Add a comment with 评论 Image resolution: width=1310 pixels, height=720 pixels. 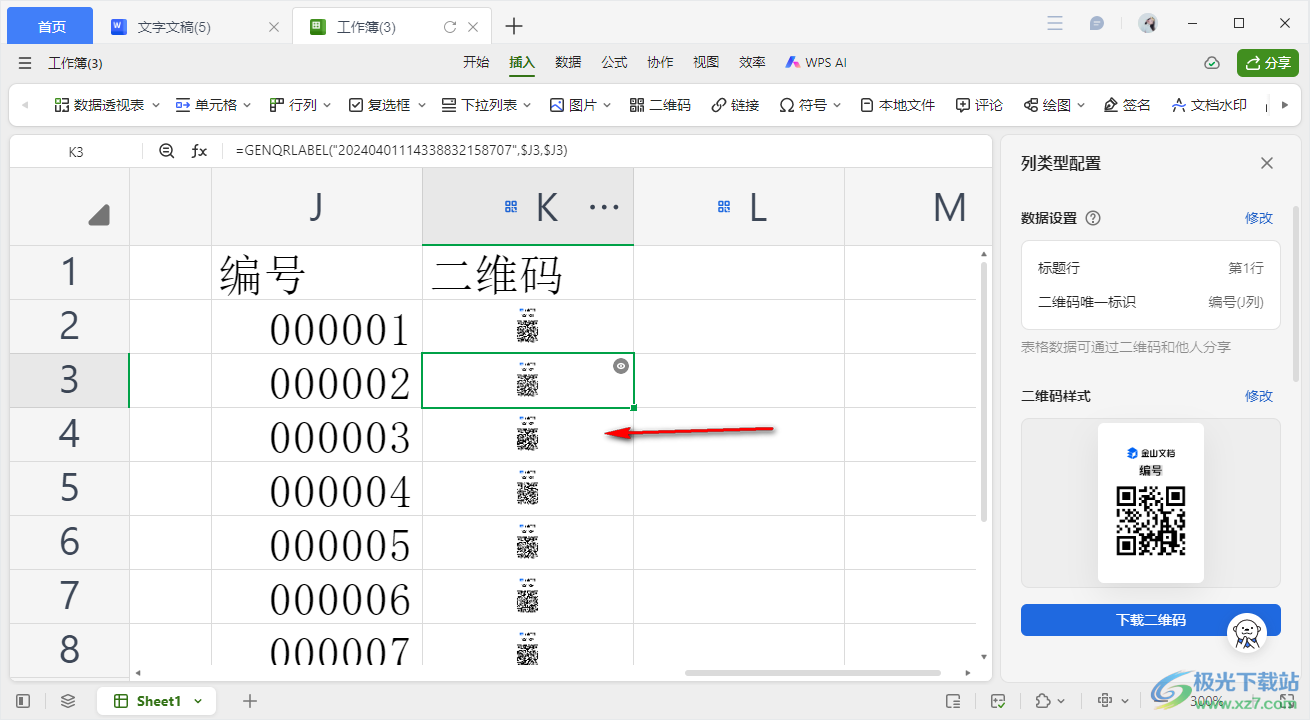coord(979,105)
